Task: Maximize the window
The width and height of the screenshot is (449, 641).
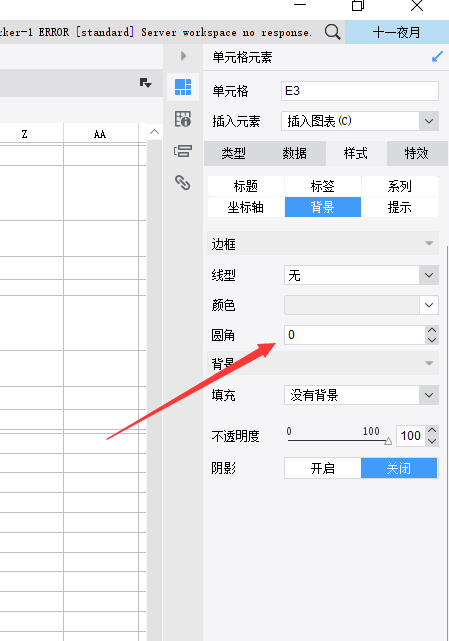Action: point(358,5)
